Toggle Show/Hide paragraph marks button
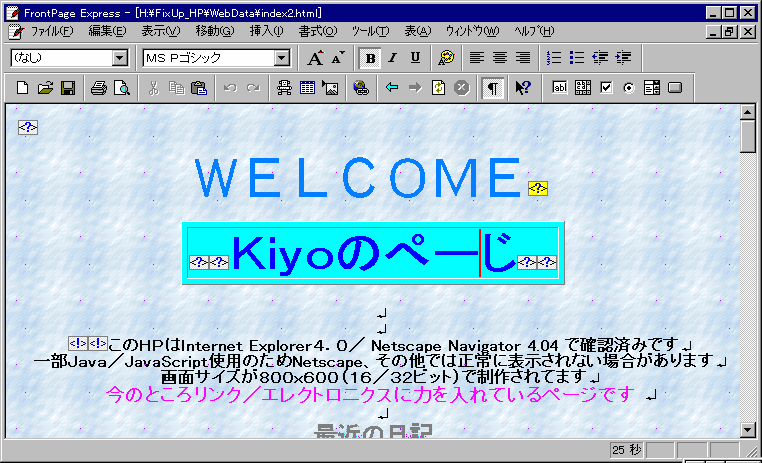 click(493, 88)
